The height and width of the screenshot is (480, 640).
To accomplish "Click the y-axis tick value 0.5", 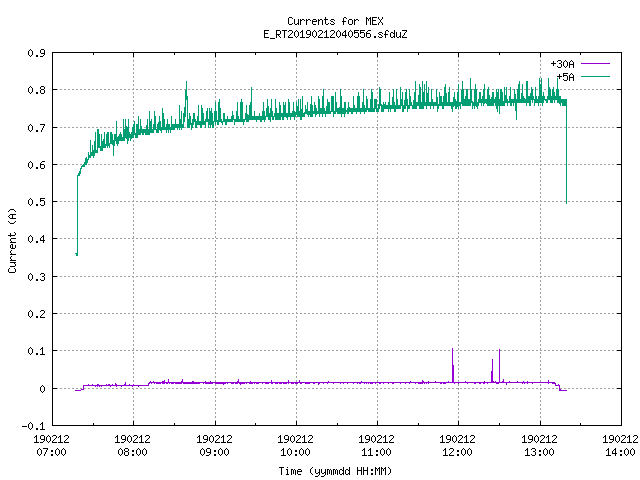I will (x=36, y=202).
